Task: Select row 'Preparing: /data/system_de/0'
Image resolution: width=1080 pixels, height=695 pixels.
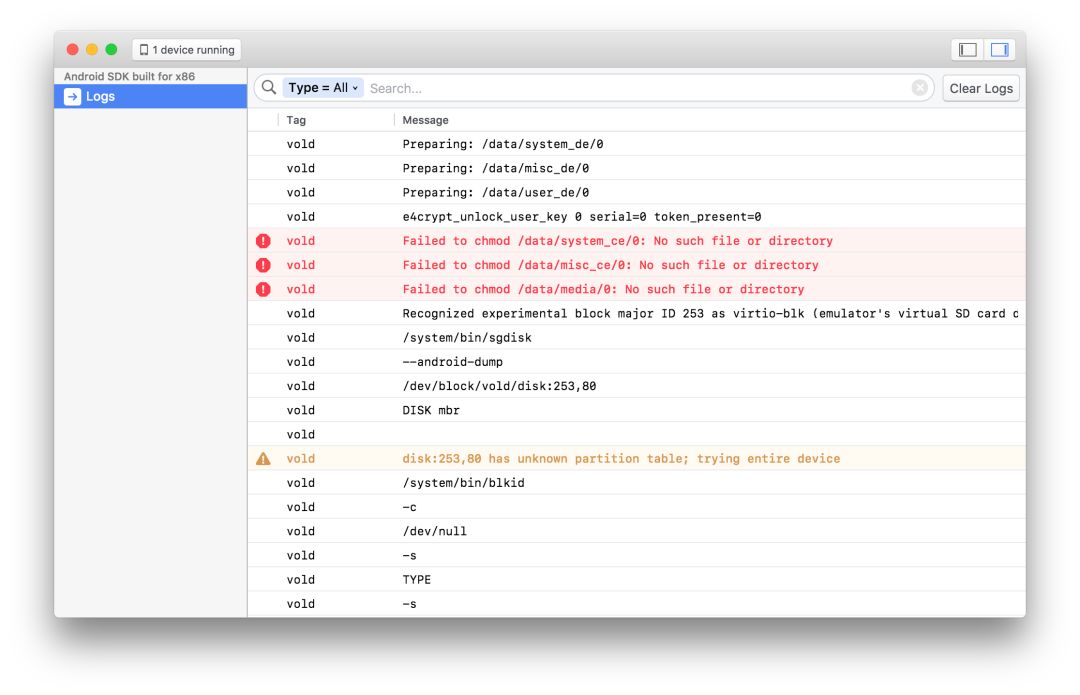Action: click(636, 144)
